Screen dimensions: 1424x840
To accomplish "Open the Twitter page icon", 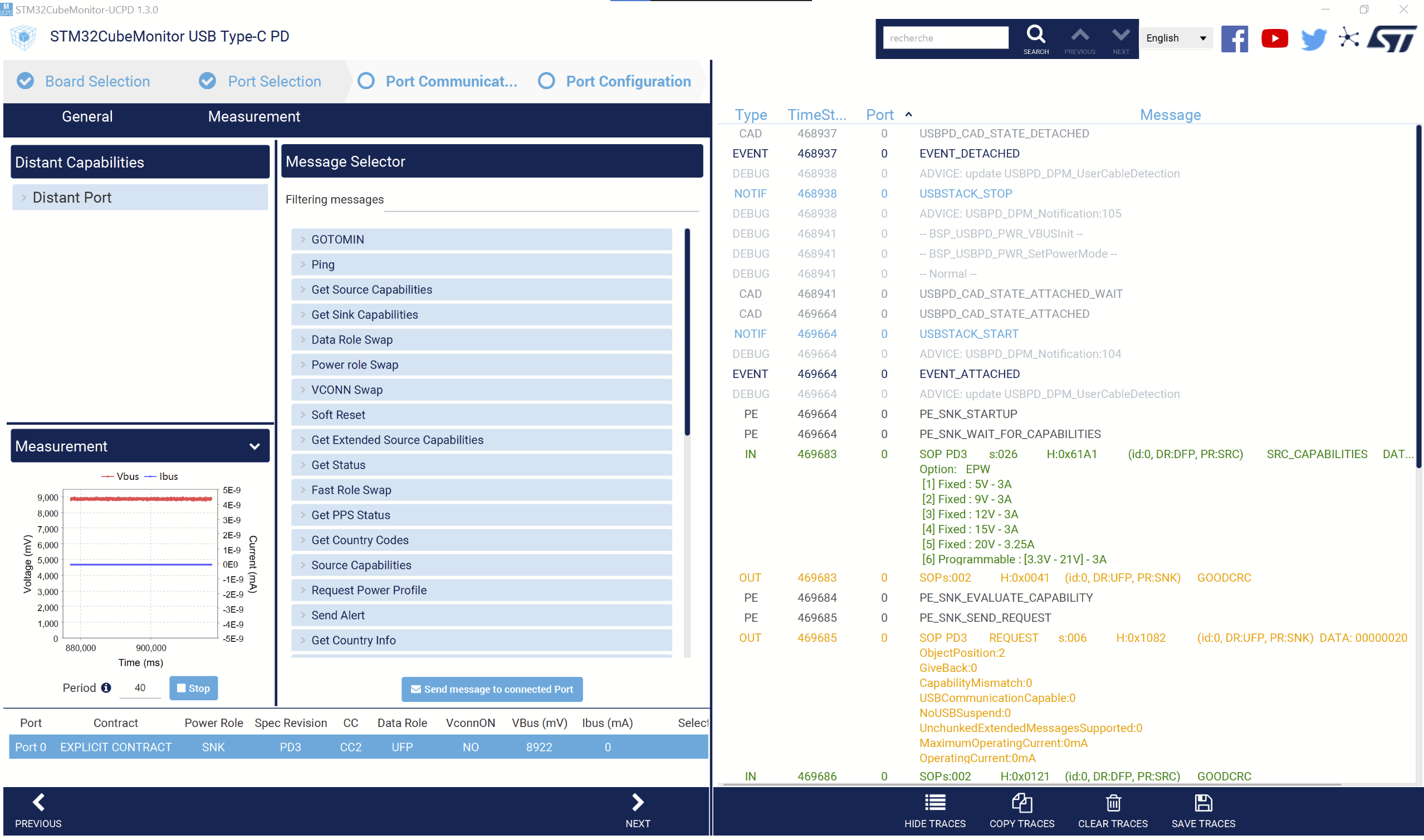I will point(1313,37).
